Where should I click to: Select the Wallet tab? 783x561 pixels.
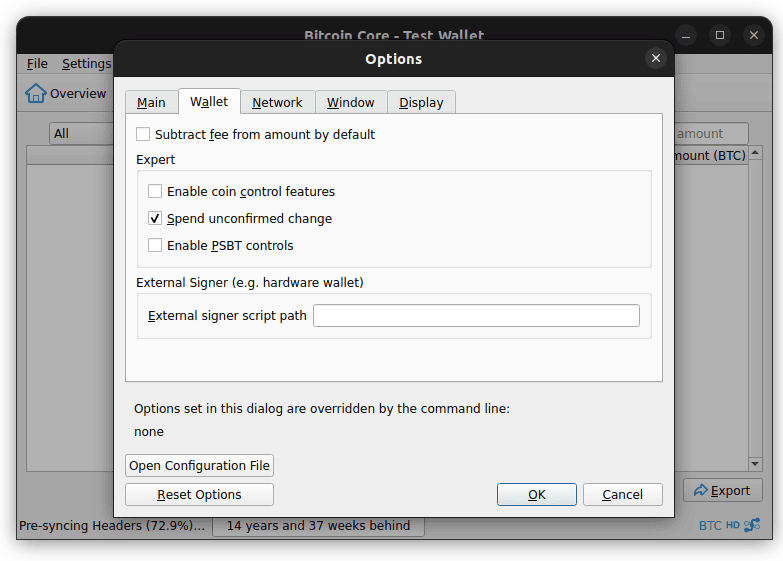tap(209, 101)
